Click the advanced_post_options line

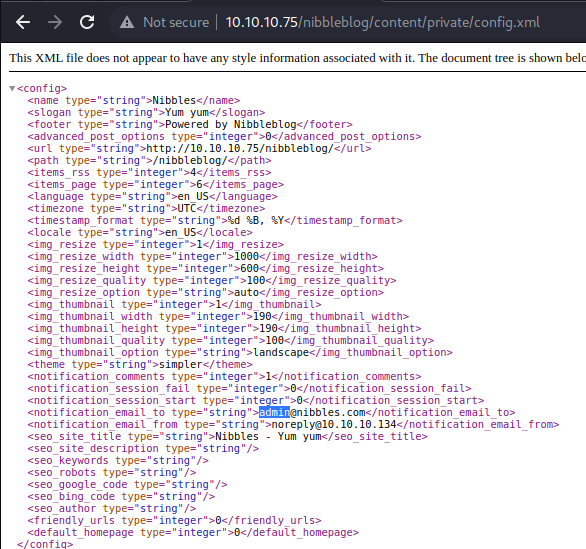pyautogui.click(x=224, y=136)
